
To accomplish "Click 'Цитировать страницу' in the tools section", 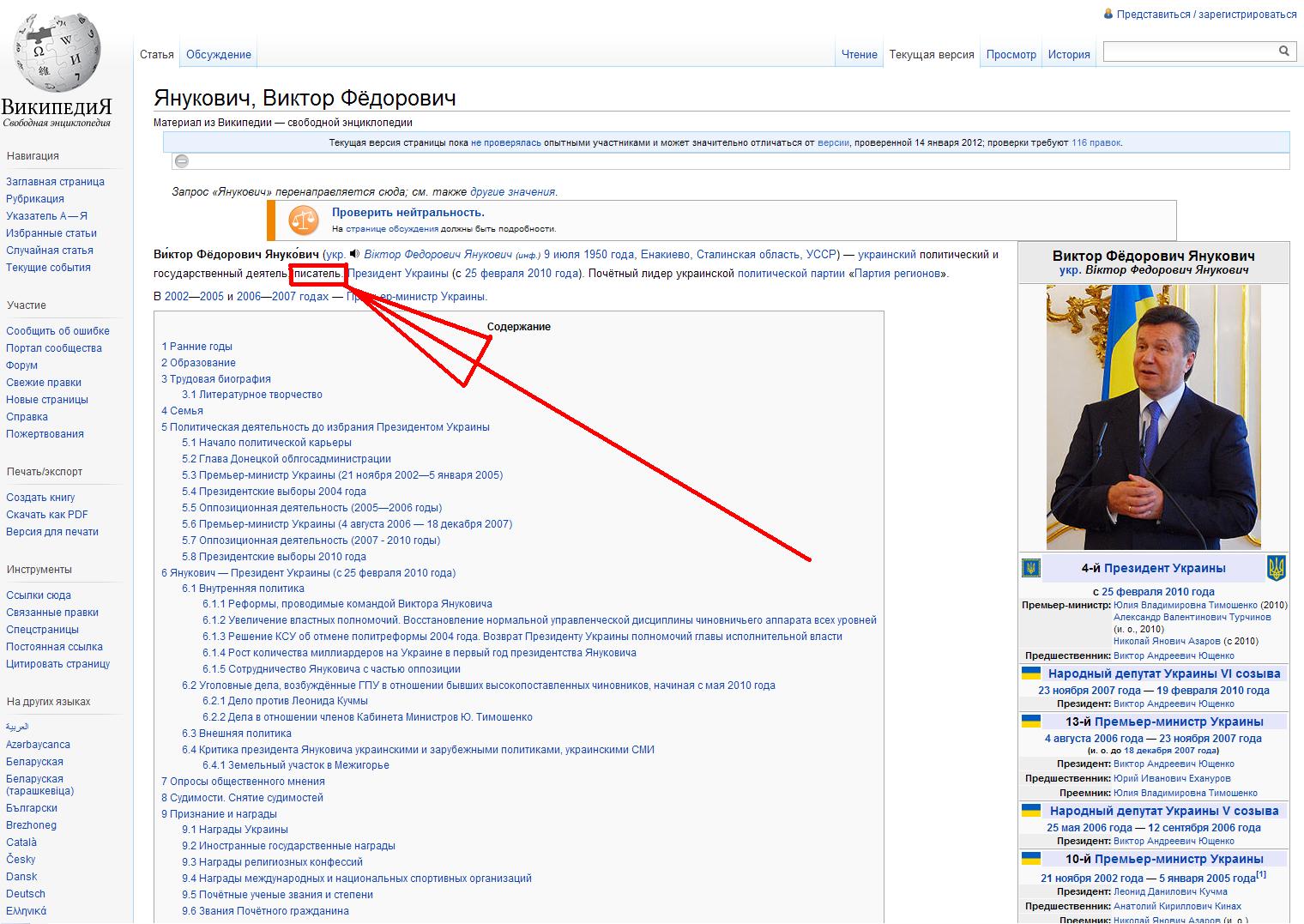I will pos(58,664).
